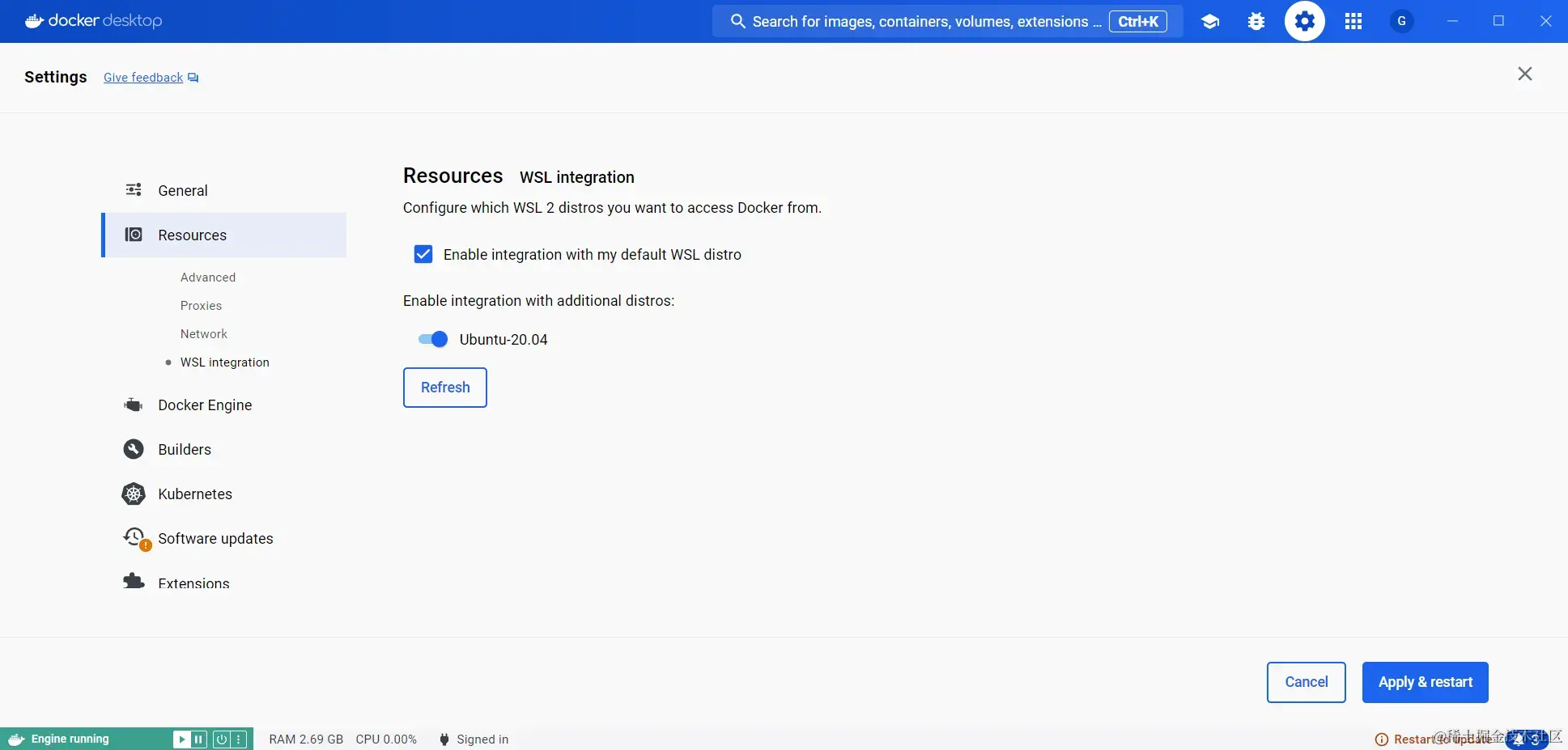Click the search images and containers field
This screenshot has width=1568, height=750.
coord(947,21)
